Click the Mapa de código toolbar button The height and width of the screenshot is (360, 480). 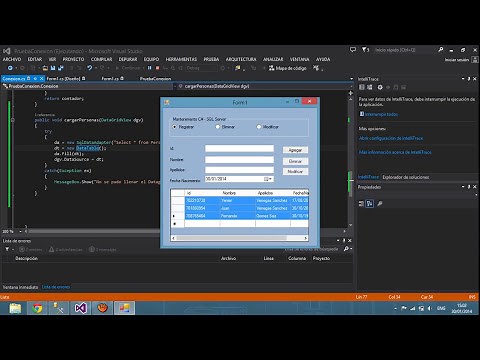coord(288,68)
